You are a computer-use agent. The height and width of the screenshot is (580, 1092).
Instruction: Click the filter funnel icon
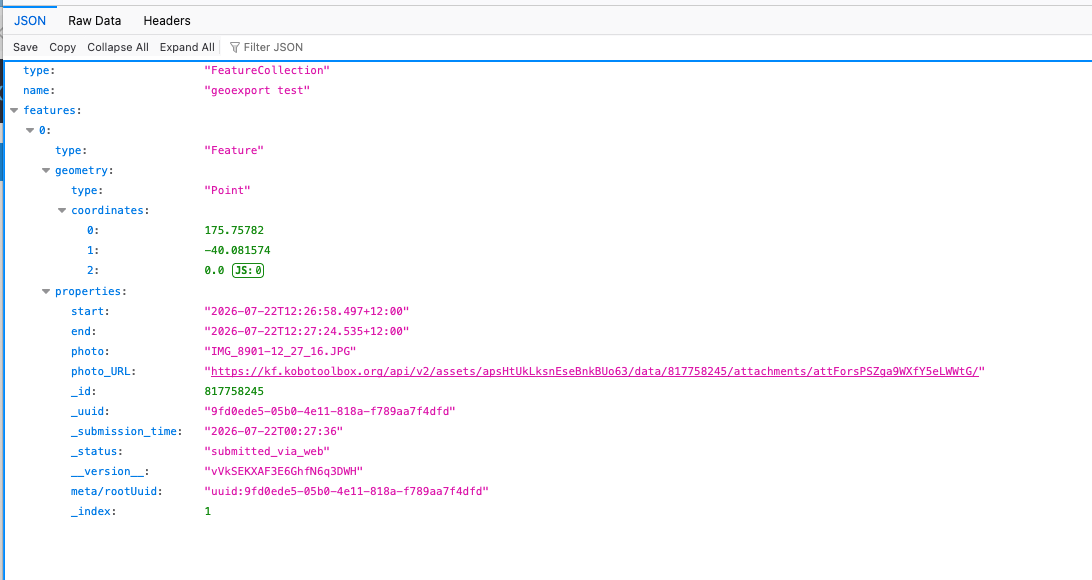point(235,47)
